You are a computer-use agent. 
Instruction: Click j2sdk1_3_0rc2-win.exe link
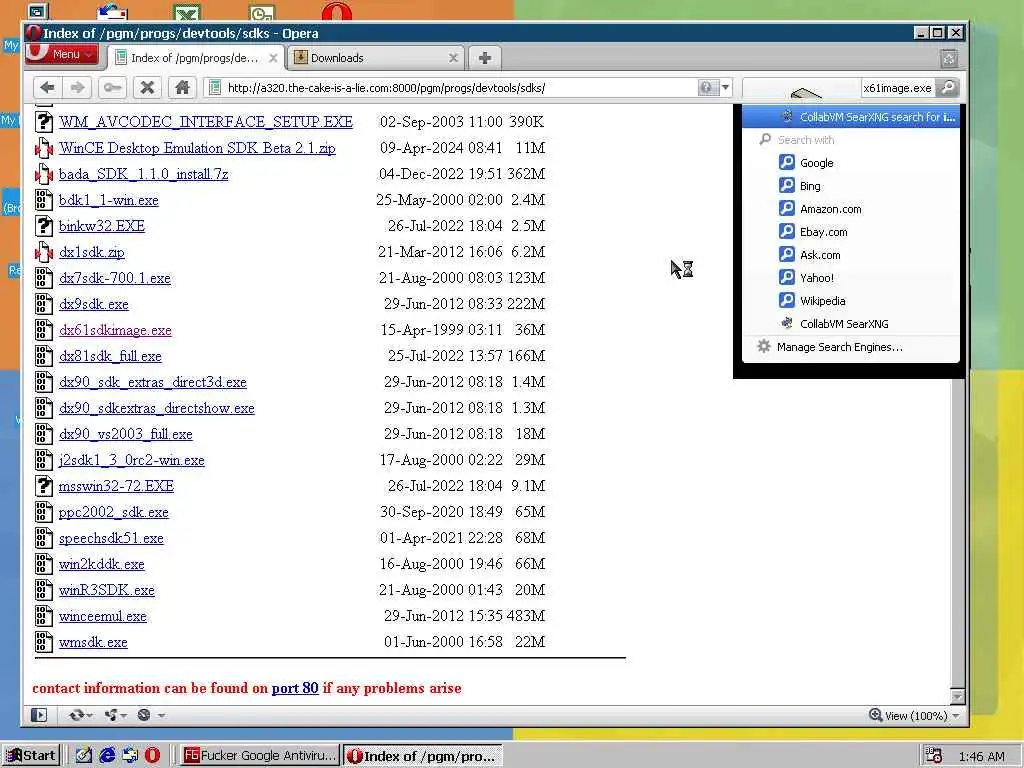131,460
